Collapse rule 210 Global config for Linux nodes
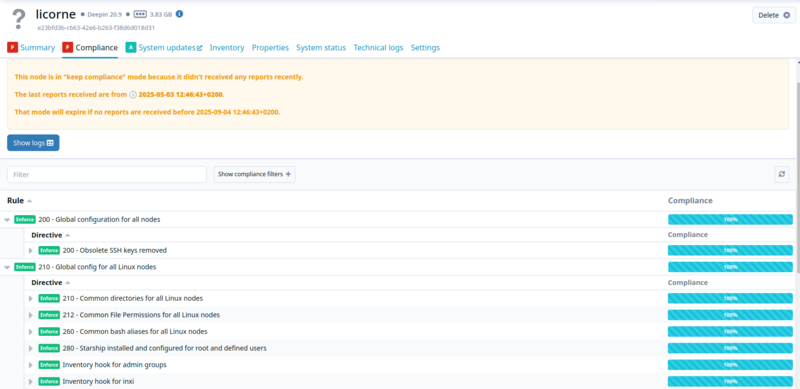Image resolution: width=800 pixels, height=389 pixels. click(x=7, y=267)
